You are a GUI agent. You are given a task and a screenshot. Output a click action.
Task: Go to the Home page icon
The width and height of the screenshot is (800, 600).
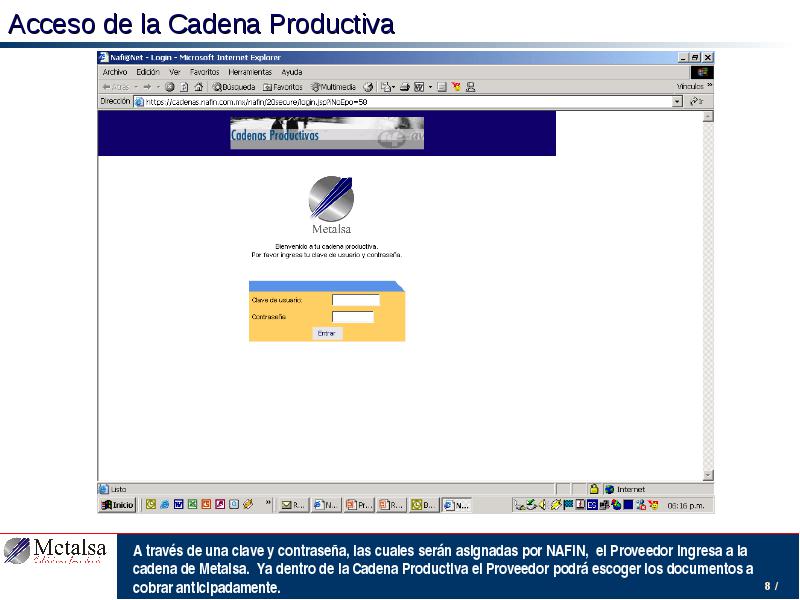click(198, 87)
